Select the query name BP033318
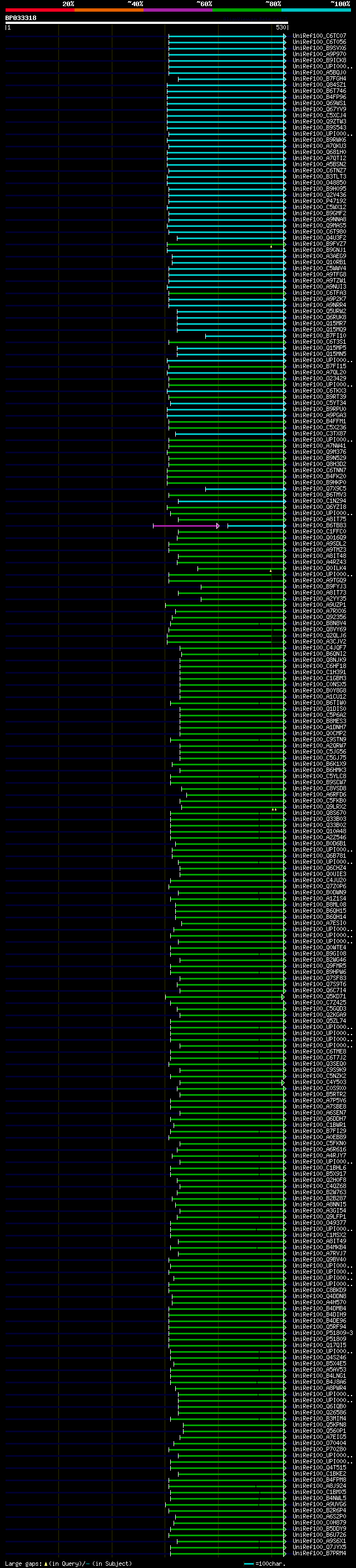Screen dimensions: 356x1568 (21, 18)
